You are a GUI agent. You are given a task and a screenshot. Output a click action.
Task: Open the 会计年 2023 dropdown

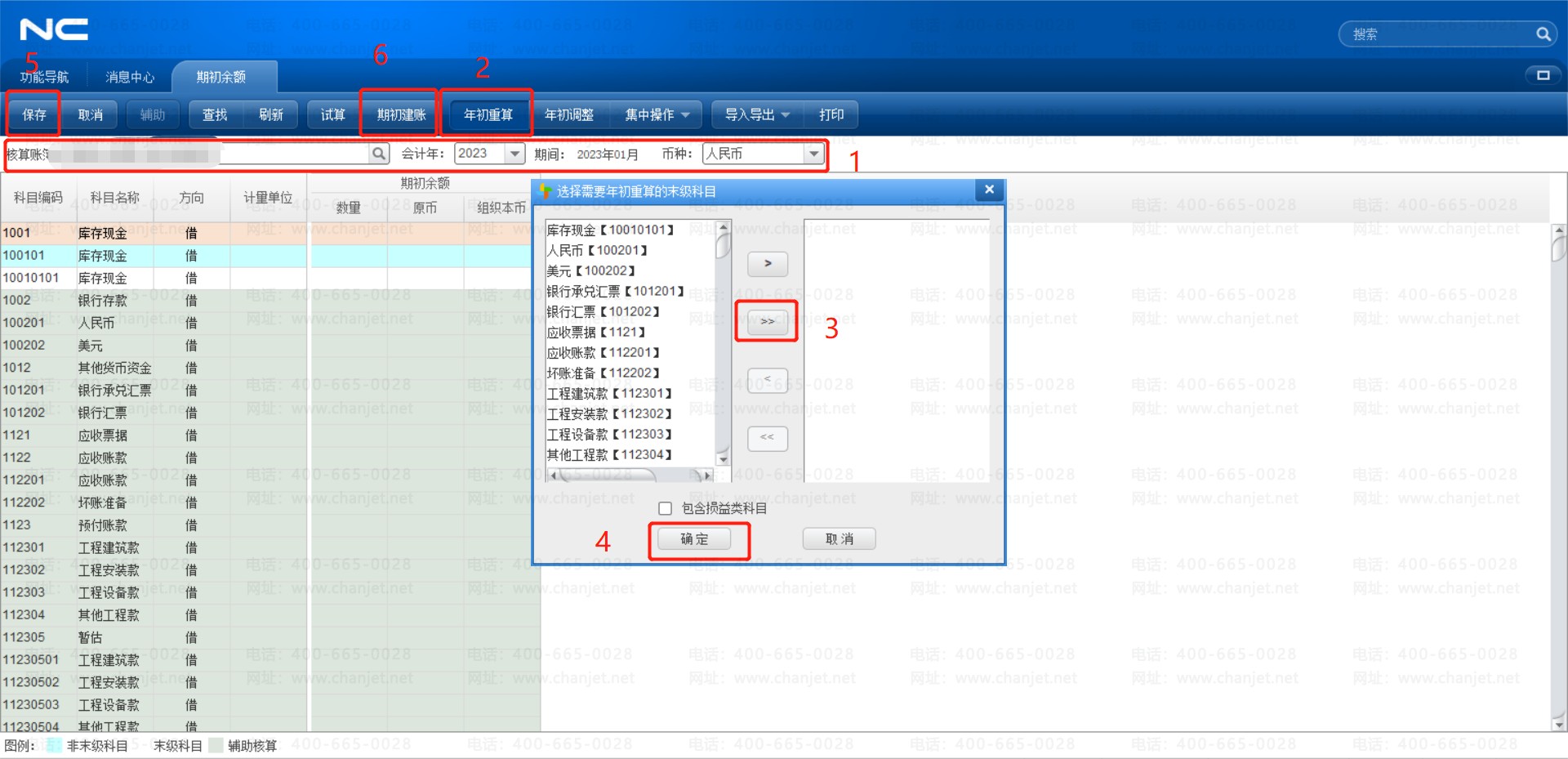coord(514,154)
